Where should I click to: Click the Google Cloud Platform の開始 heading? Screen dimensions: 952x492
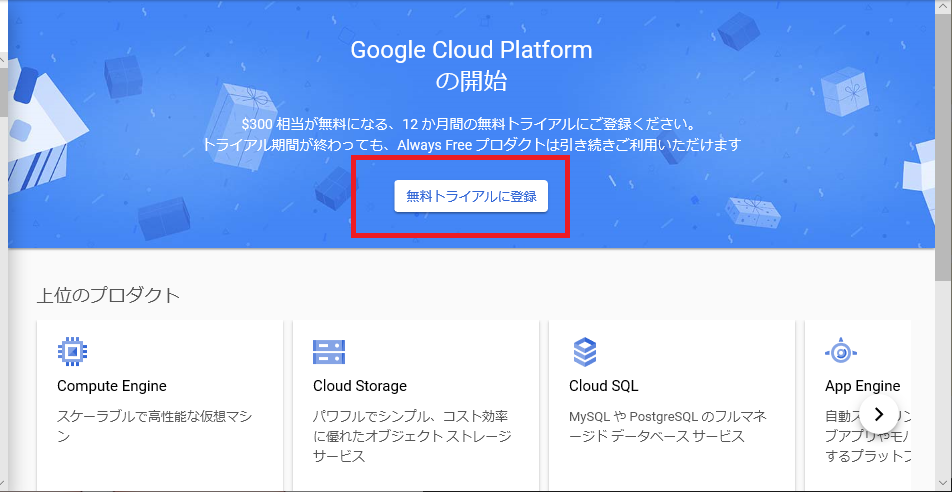coord(471,65)
